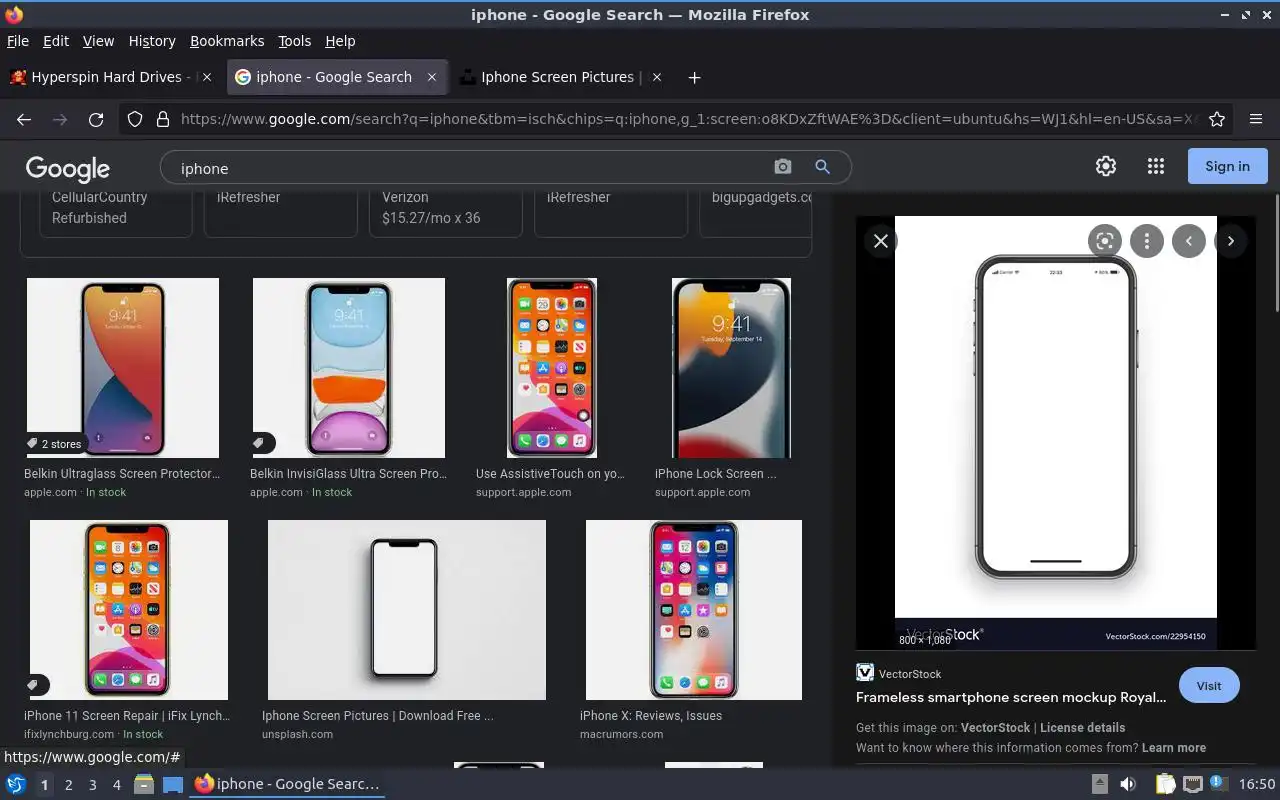Click the Sign in button
Screen dimensions: 1280x800
pos(1227,166)
